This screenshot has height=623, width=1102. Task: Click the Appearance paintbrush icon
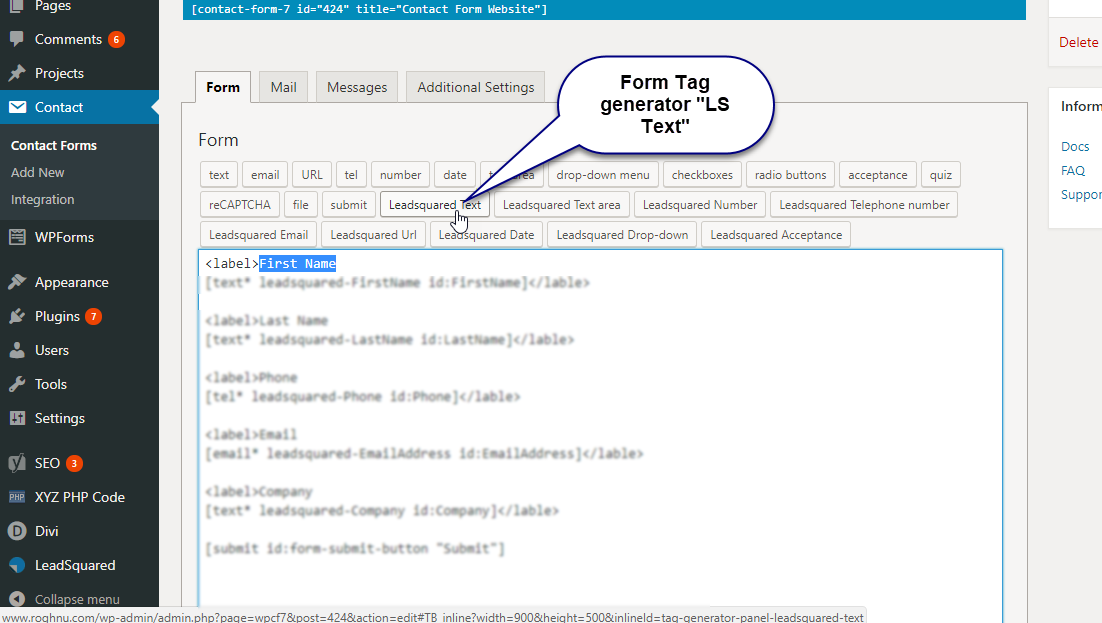click(x=17, y=282)
